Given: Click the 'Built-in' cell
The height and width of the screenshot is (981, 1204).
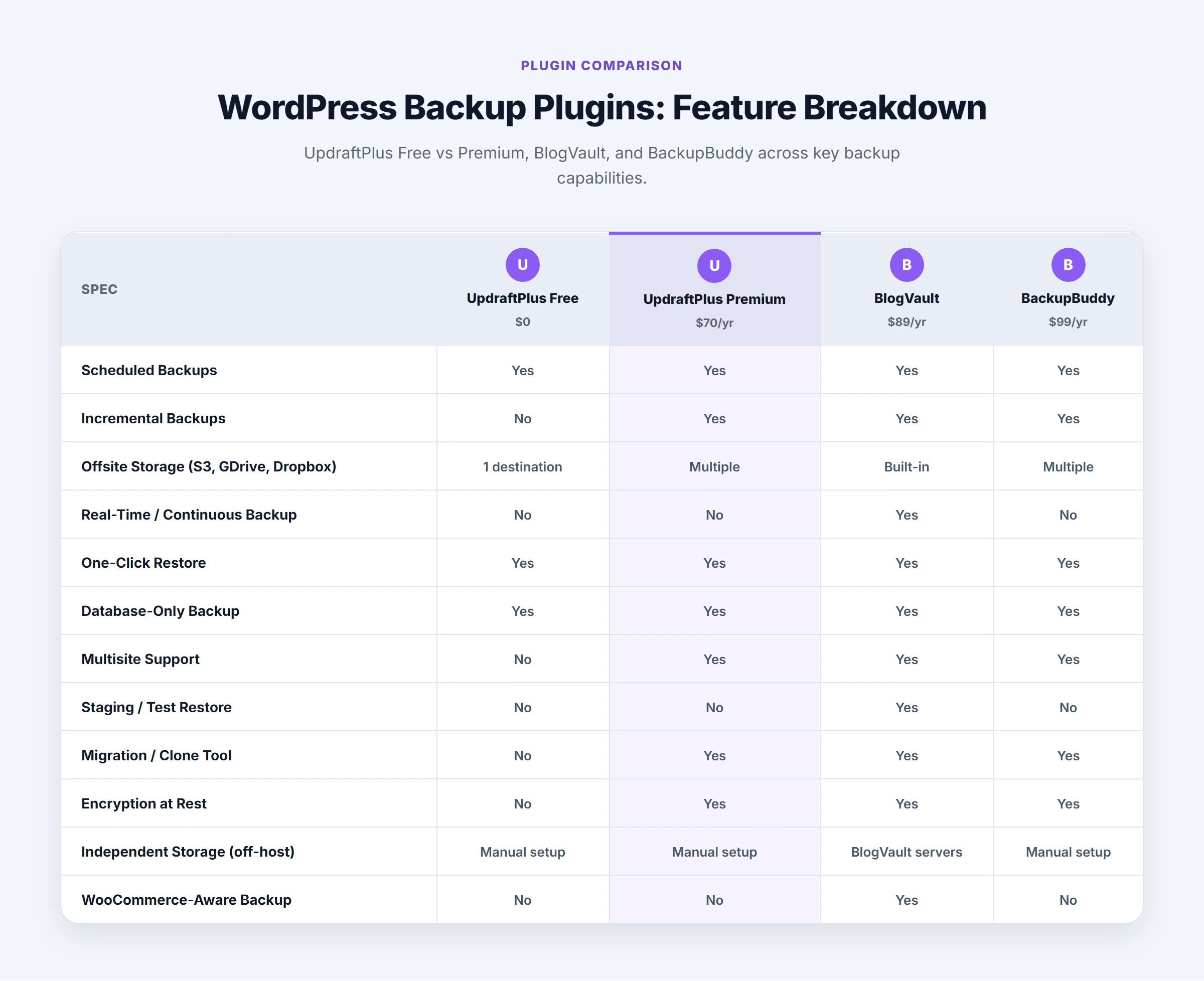Looking at the screenshot, I should (x=907, y=467).
